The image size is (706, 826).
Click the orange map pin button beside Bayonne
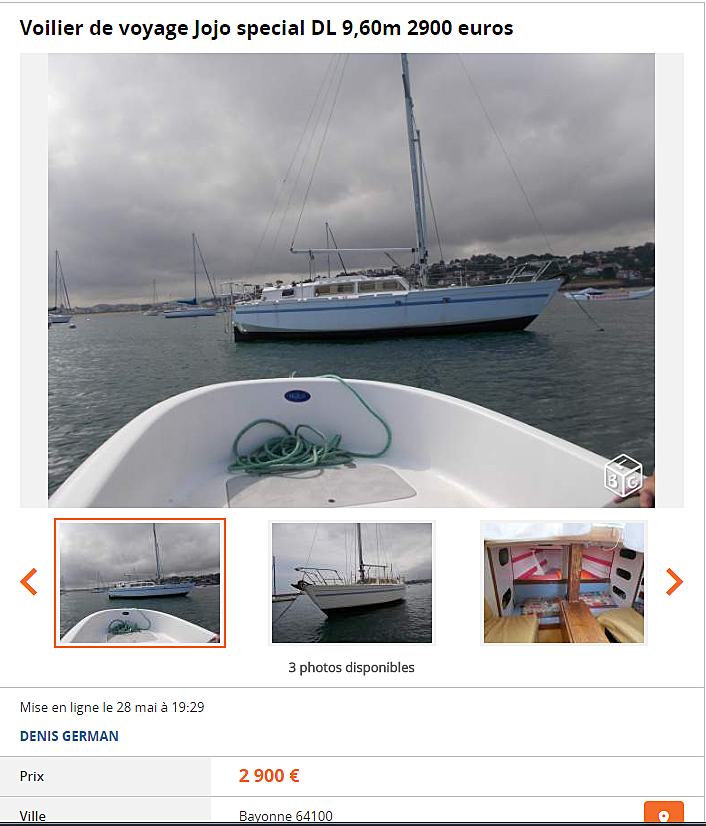pyautogui.click(x=664, y=813)
